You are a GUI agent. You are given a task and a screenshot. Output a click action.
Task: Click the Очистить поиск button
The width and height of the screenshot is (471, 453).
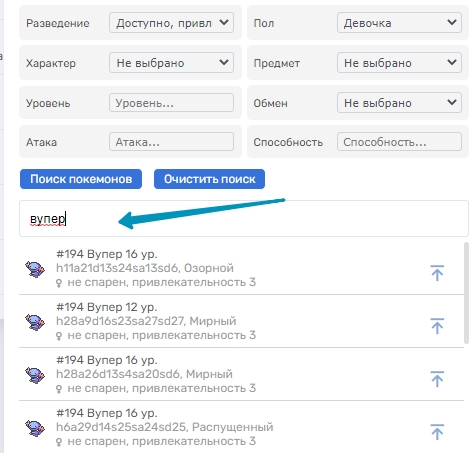point(209,179)
